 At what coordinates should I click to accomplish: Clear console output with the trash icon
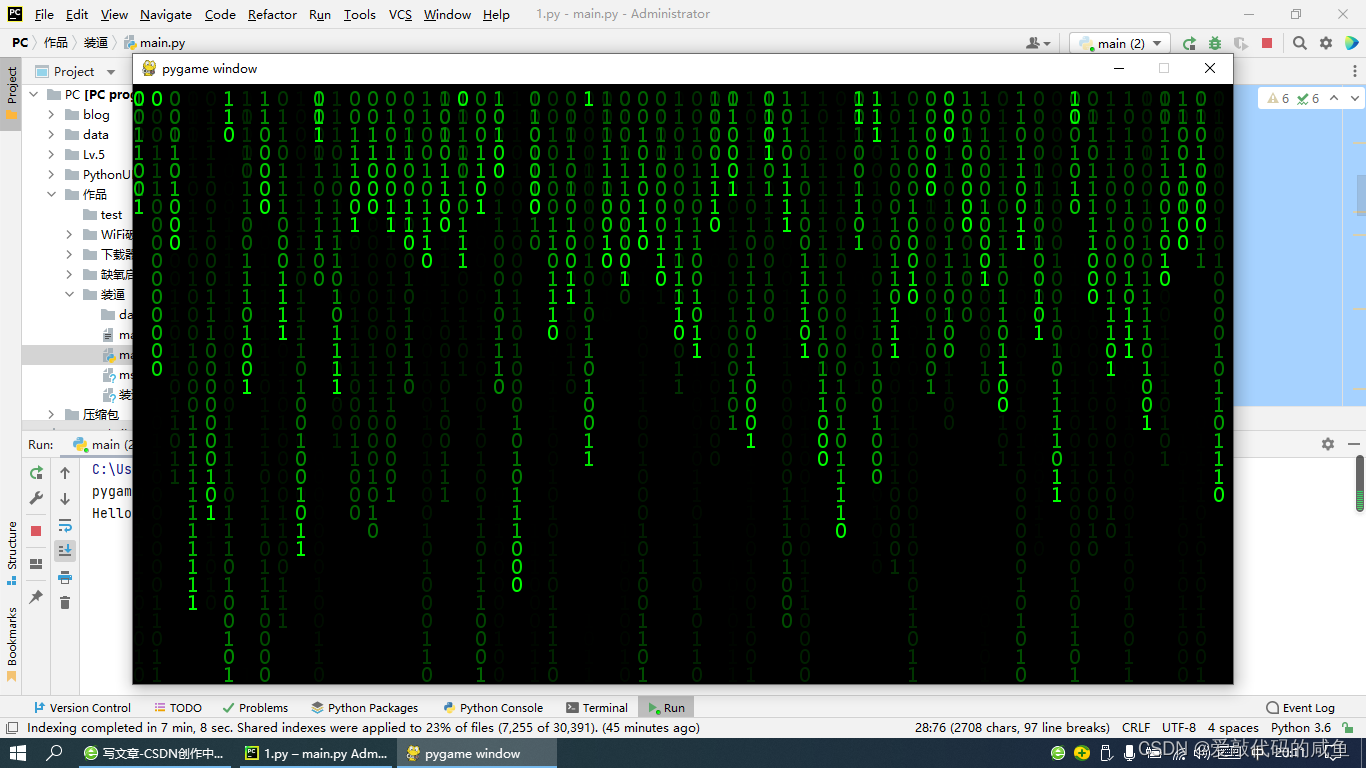65,602
